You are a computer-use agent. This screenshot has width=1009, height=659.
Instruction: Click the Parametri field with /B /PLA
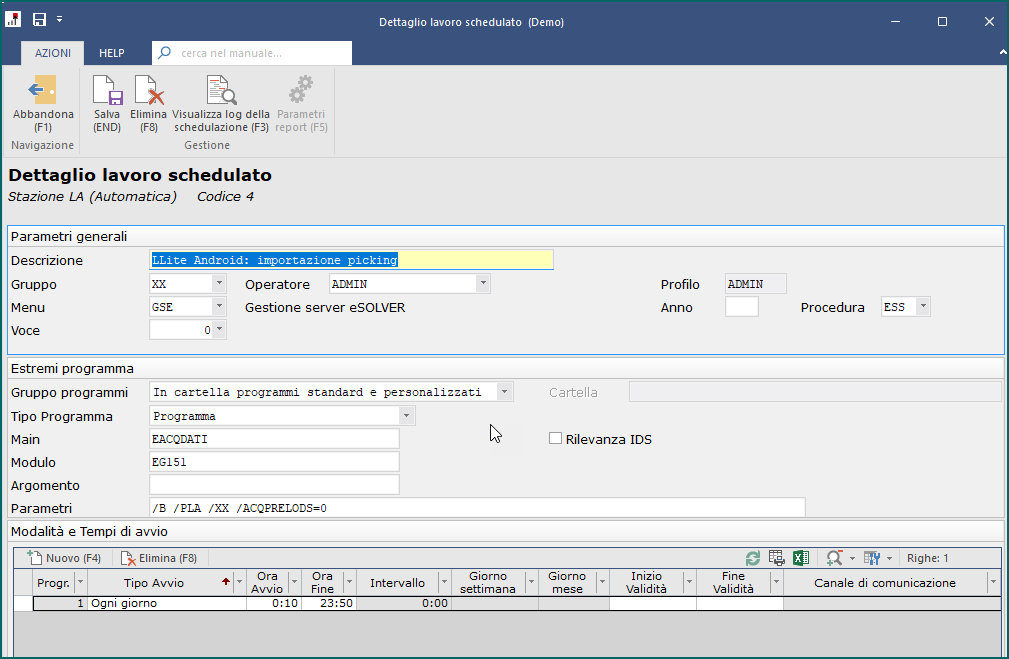pyautogui.click(x=477, y=508)
